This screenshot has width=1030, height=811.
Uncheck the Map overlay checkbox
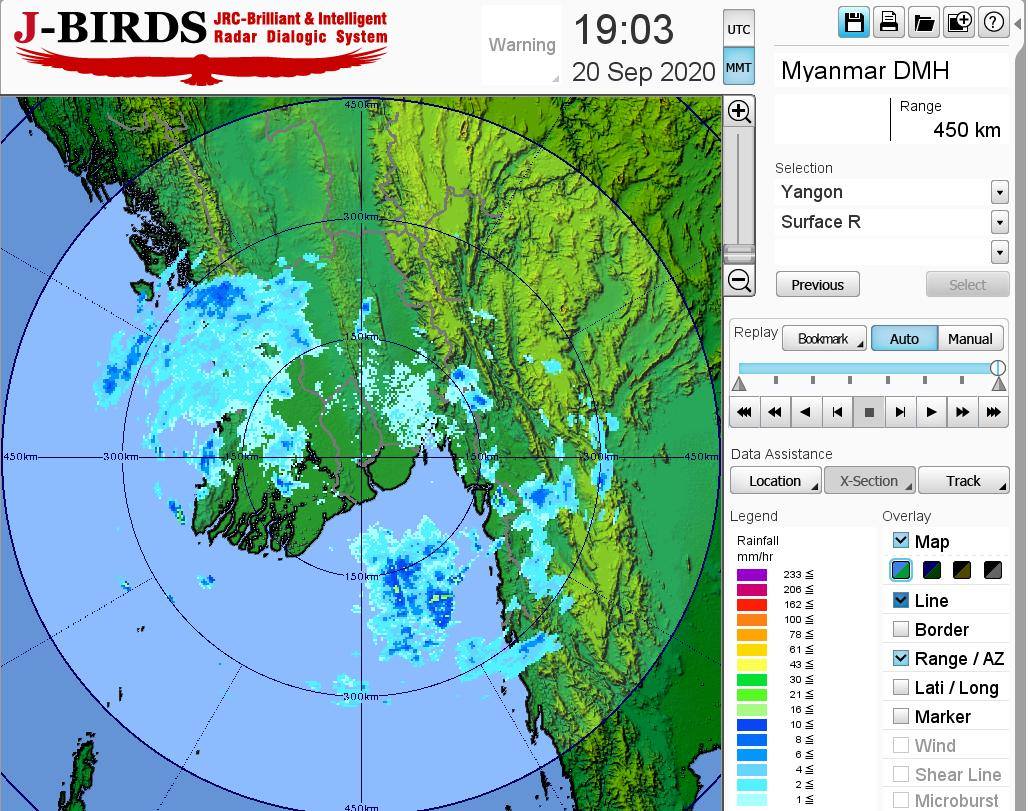(901, 541)
